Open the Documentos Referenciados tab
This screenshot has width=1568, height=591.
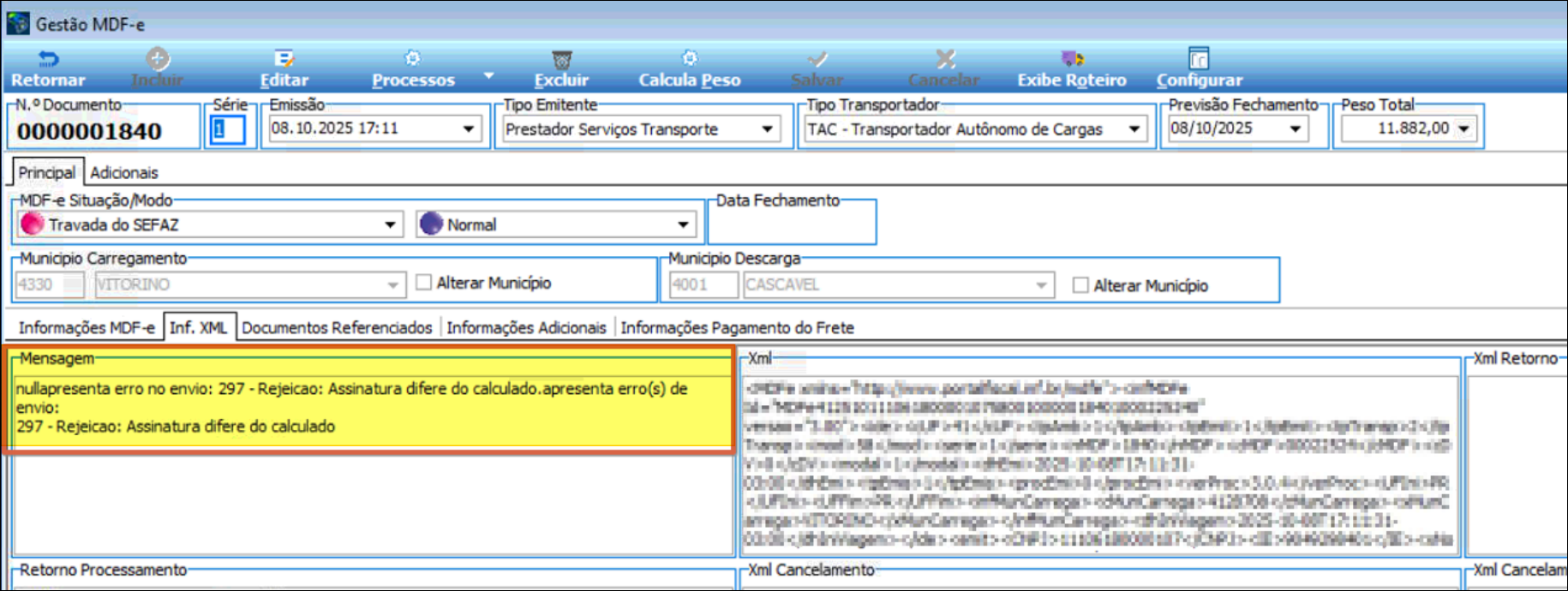click(337, 328)
